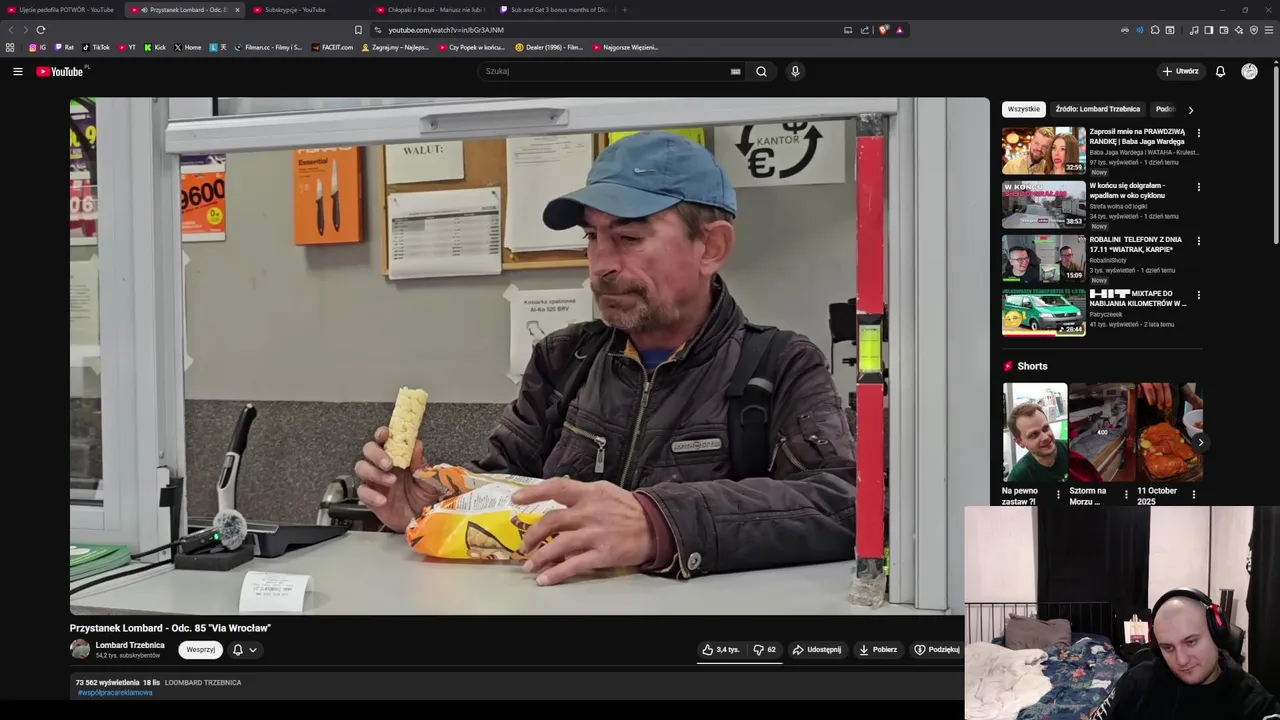Open the browser extensions puzzle icon
This screenshot has height=720, width=1280.
tap(1155, 30)
